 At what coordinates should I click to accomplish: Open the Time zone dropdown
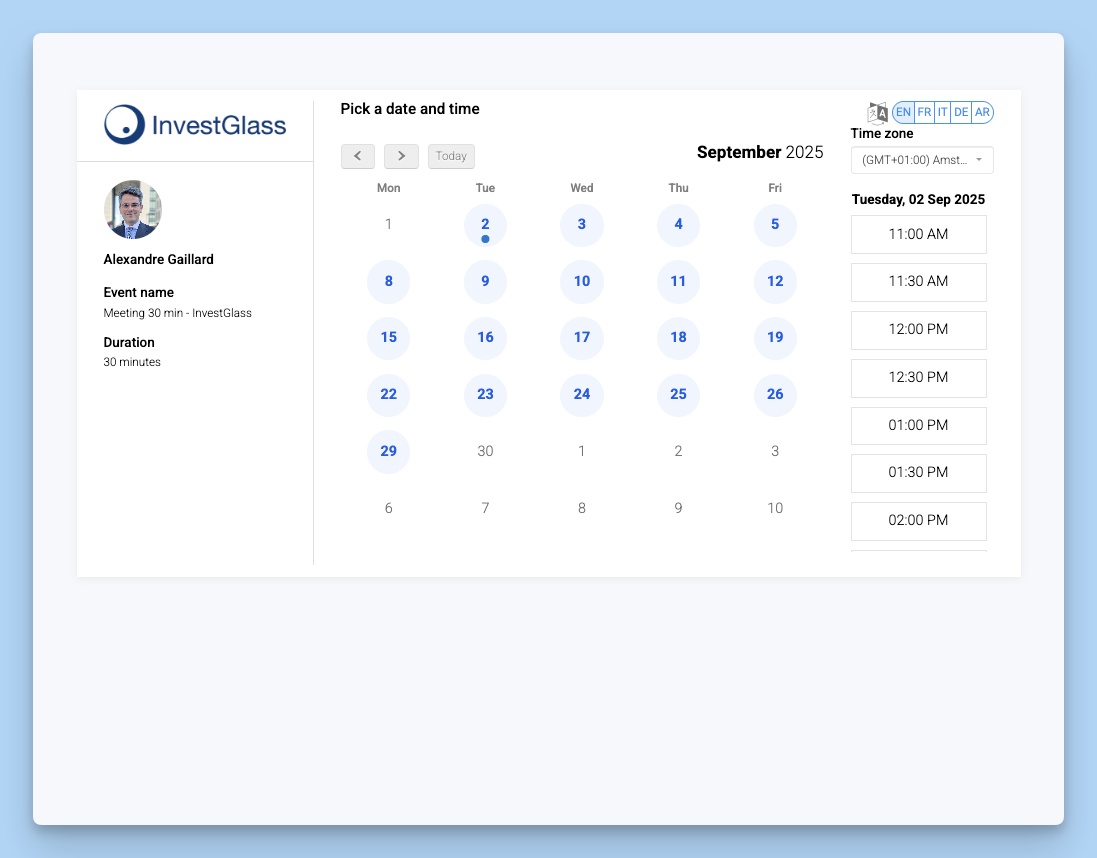[922, 160]
